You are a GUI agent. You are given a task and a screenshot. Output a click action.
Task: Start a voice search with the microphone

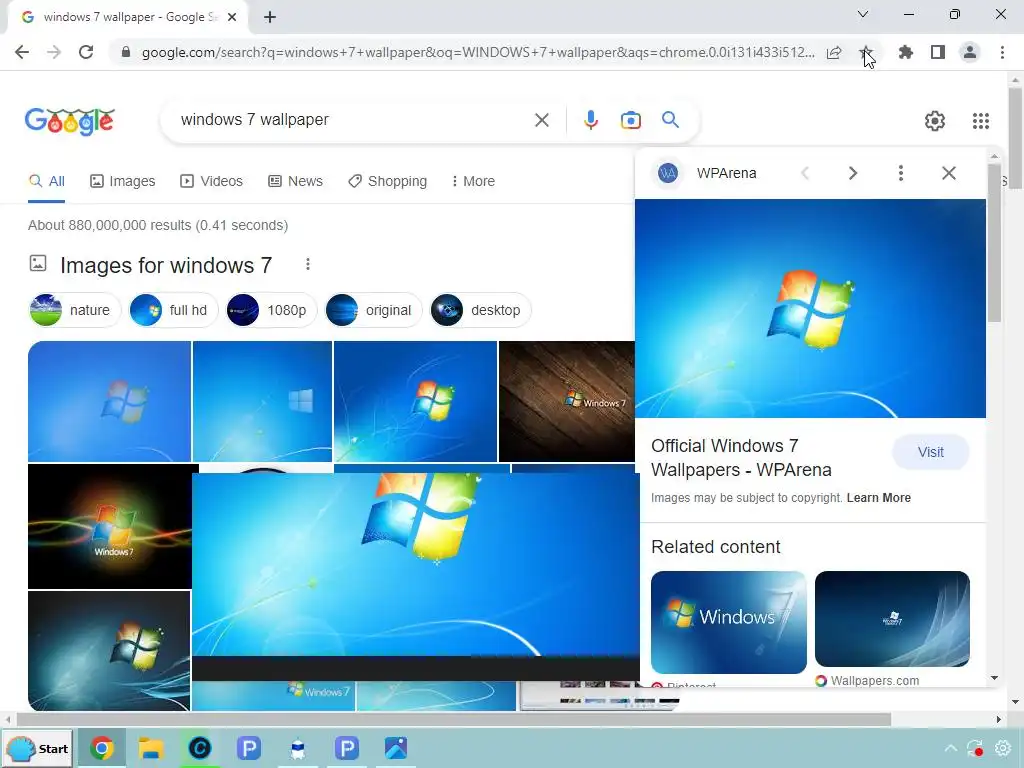point(590,120)
